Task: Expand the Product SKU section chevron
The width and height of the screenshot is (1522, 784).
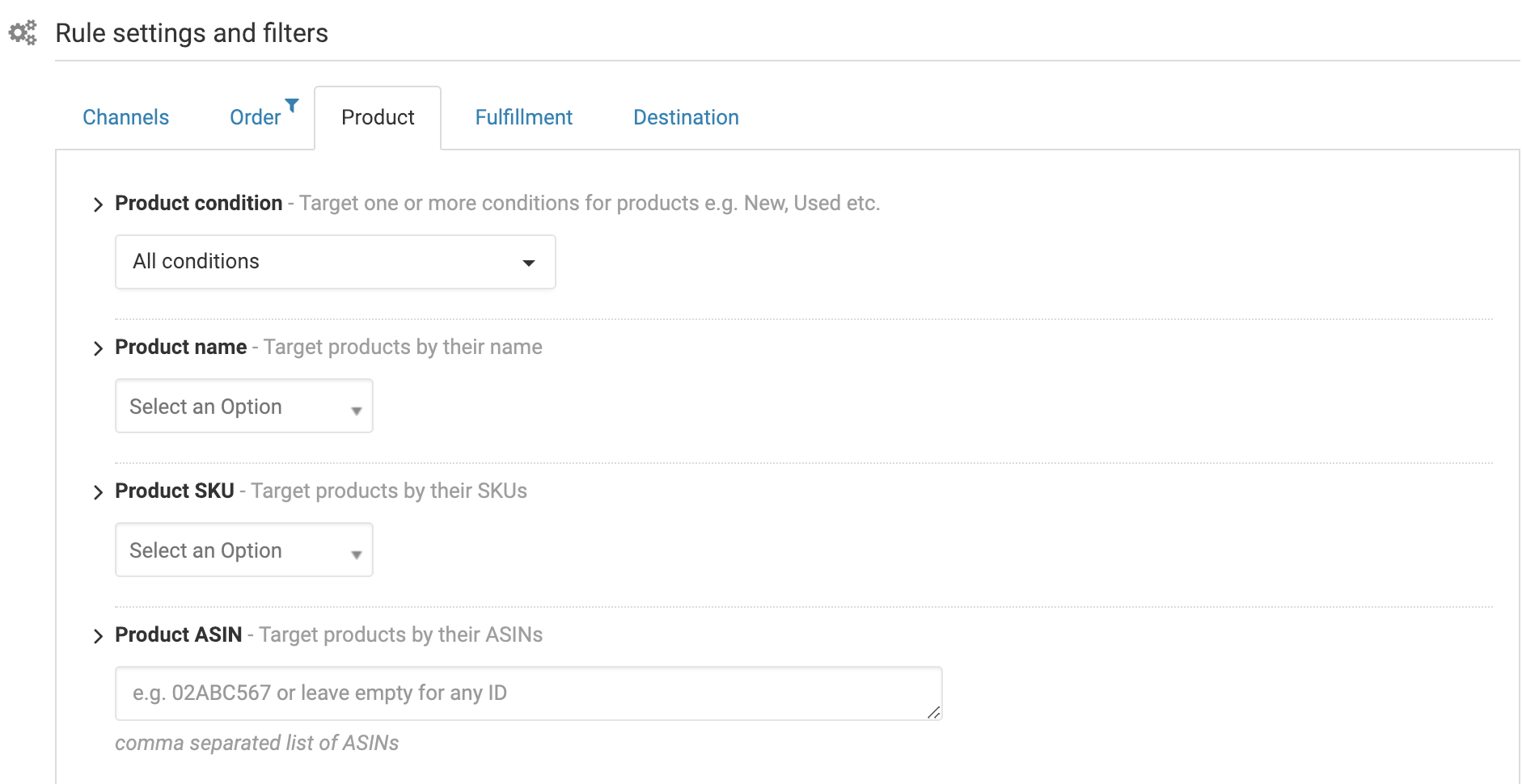Action: click(x=98, y=492)
